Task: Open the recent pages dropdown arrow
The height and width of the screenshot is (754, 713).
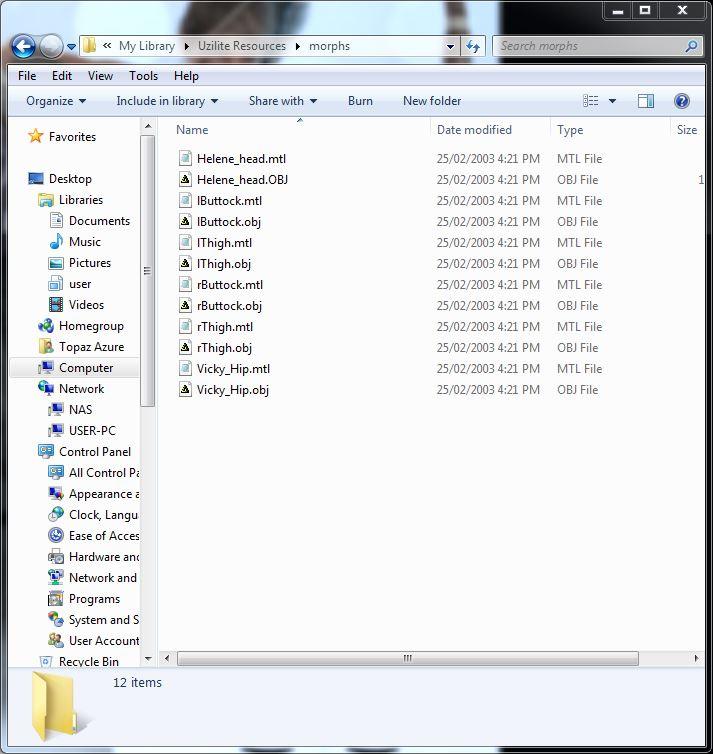Action: click(x=71, y=47)
